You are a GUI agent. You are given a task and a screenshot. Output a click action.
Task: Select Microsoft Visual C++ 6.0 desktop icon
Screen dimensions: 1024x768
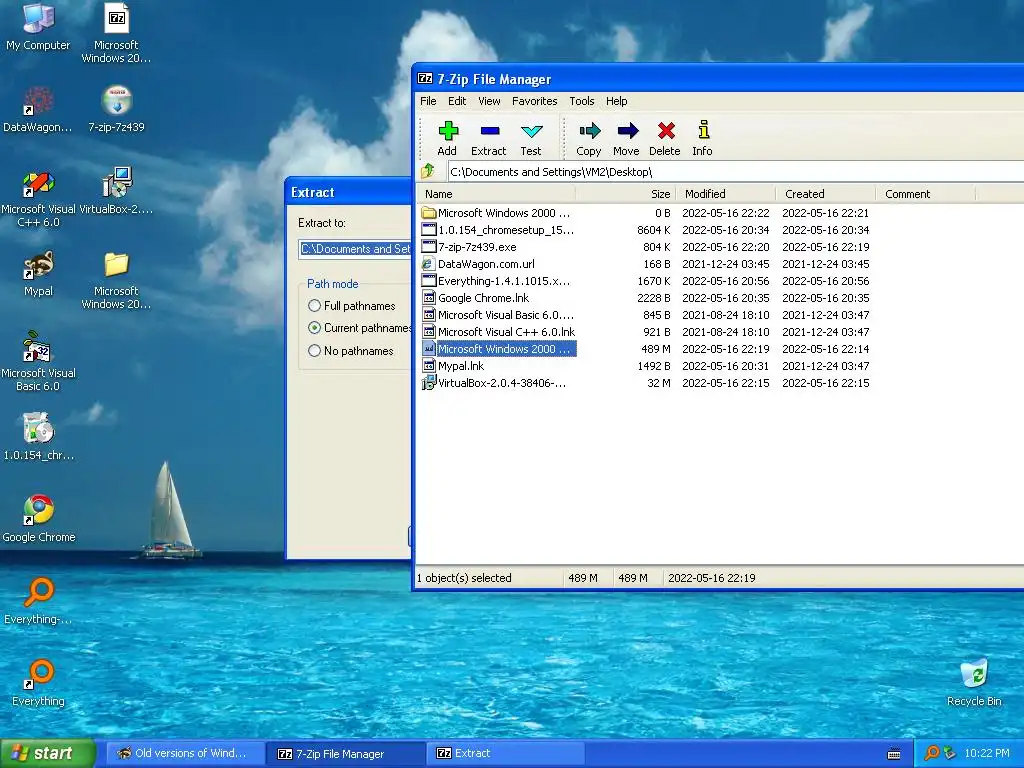click(38, 197)
